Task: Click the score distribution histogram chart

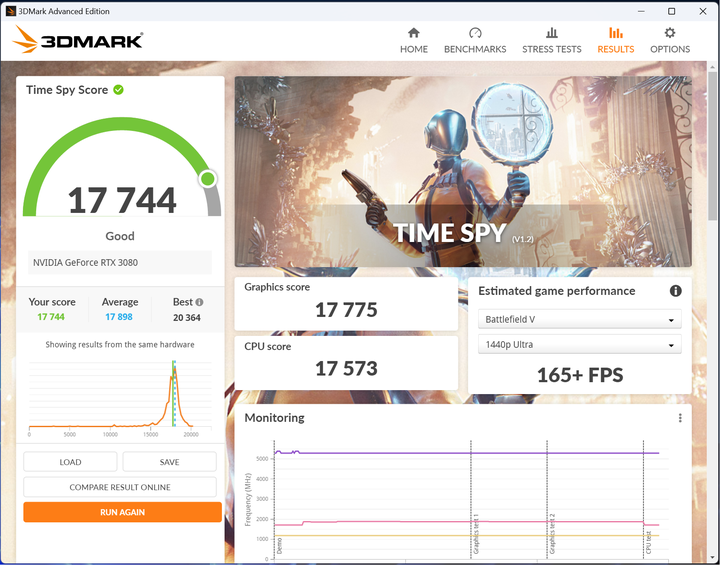Action: coord(120,397)
